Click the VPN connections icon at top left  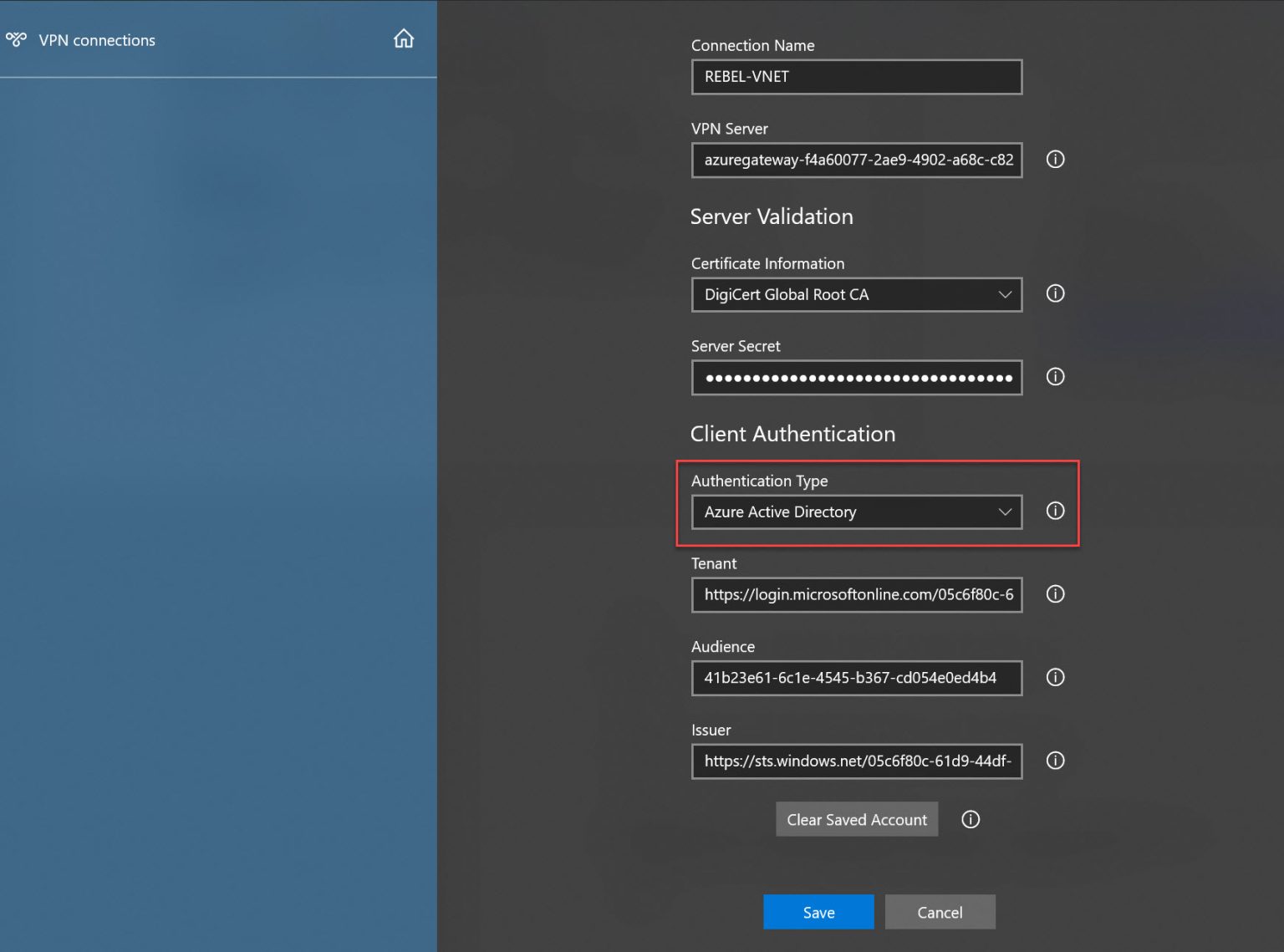pos(17,38)
